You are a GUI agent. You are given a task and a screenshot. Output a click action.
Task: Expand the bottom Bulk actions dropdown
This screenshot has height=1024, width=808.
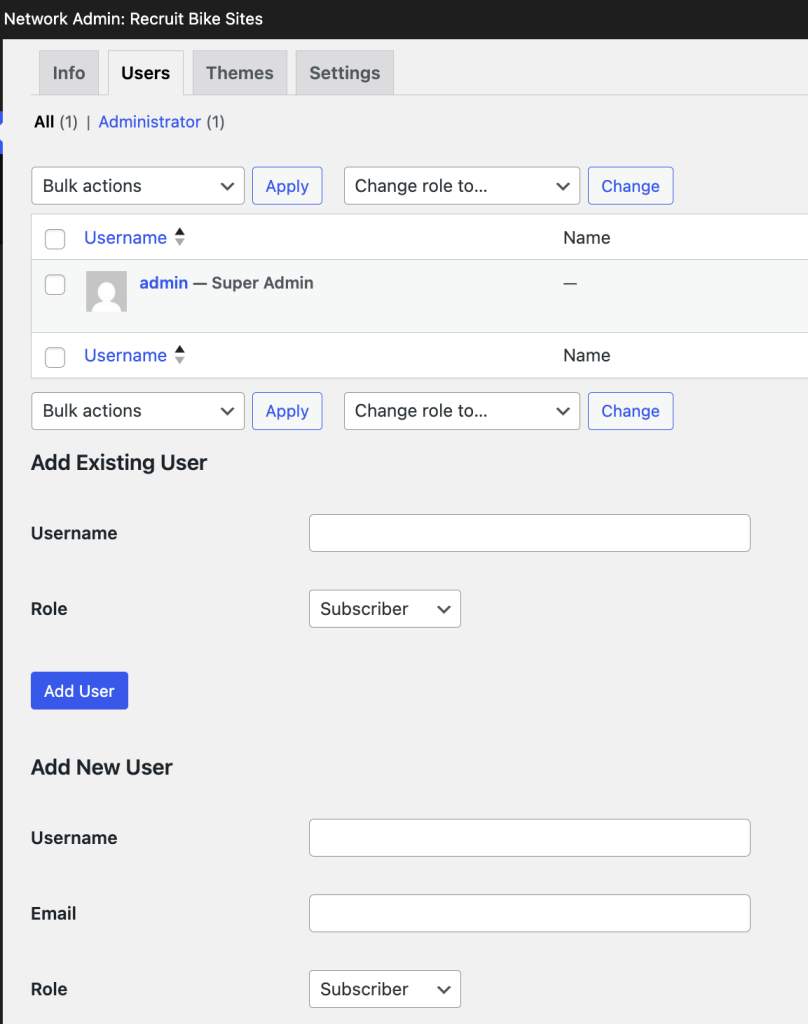138,411
